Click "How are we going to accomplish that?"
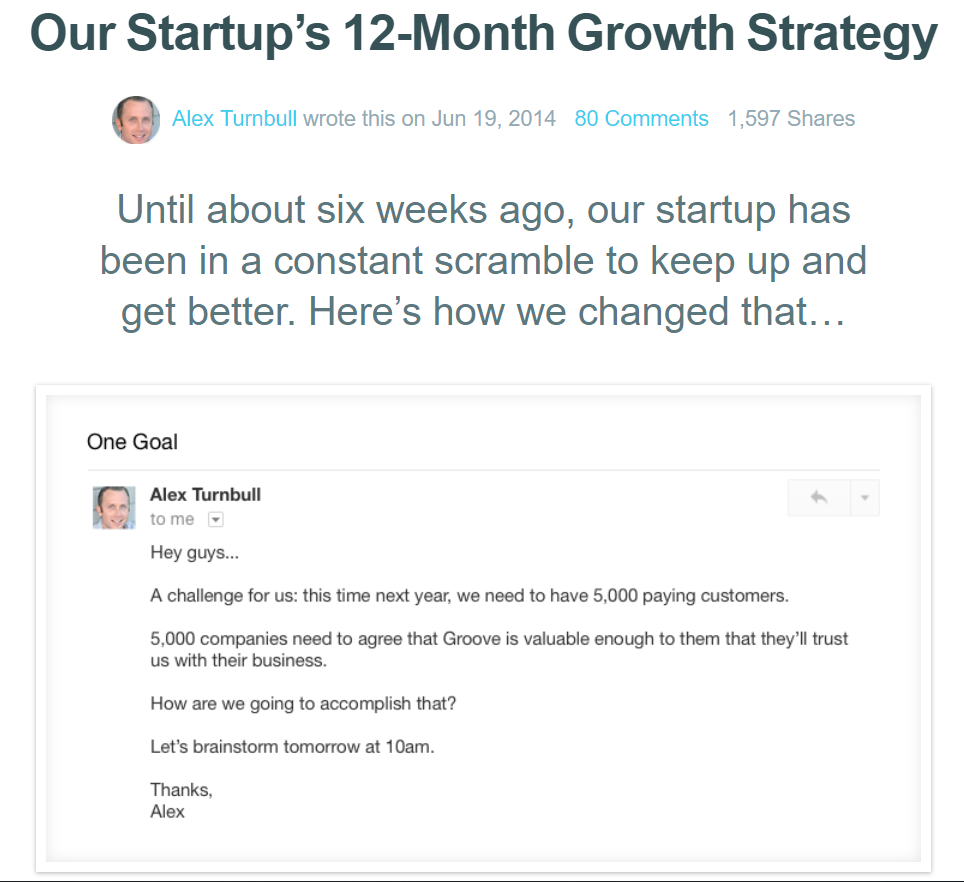This screenshot has height=882, width=964. pos(303,703)
